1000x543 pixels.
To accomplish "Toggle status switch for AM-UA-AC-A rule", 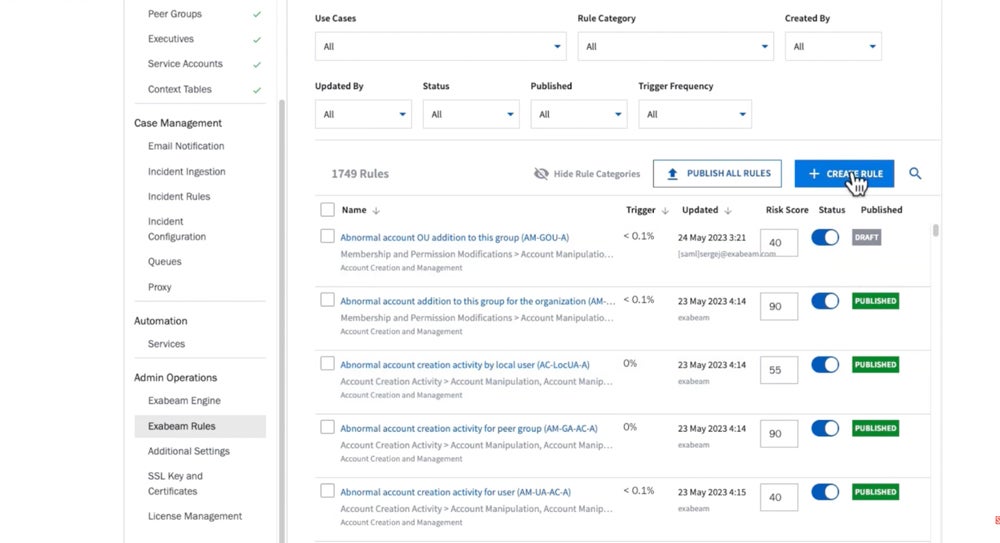I will (x=825, y=492).
